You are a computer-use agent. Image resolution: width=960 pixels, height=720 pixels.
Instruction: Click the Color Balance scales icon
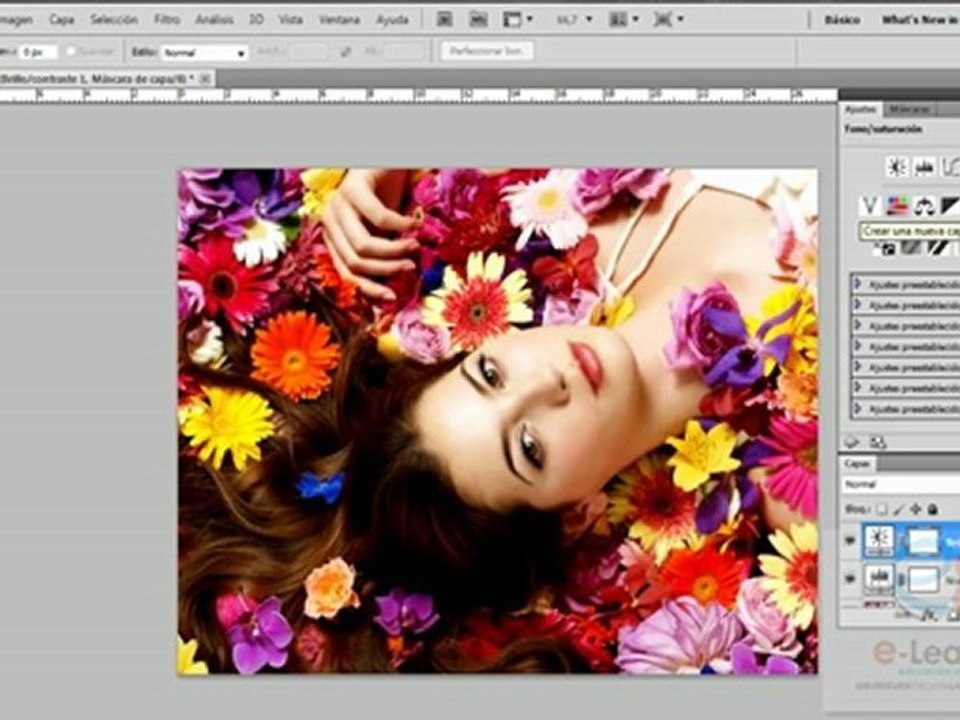coord(924,206)
